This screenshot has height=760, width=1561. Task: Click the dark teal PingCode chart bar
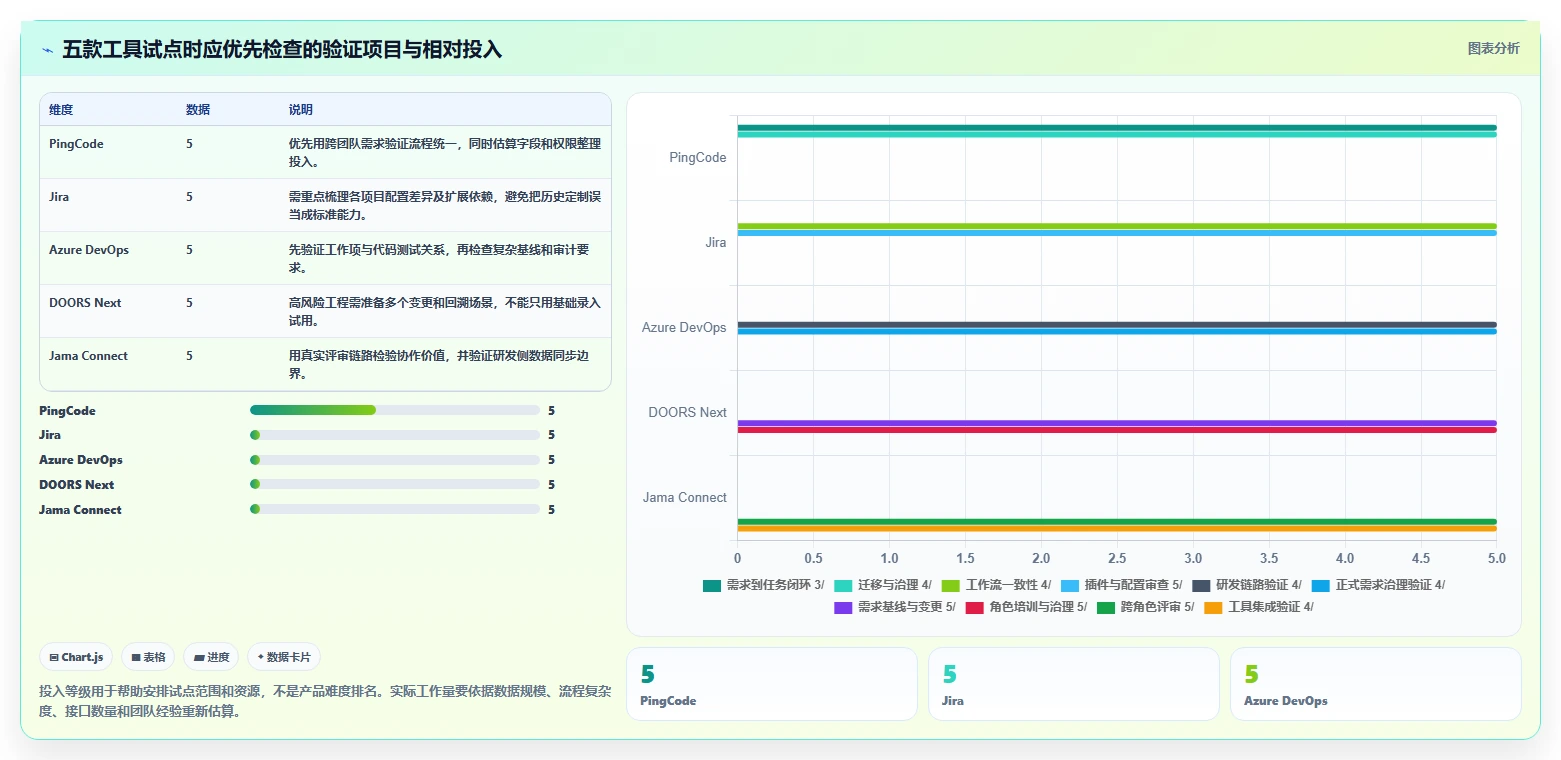tap(1117, 127)
